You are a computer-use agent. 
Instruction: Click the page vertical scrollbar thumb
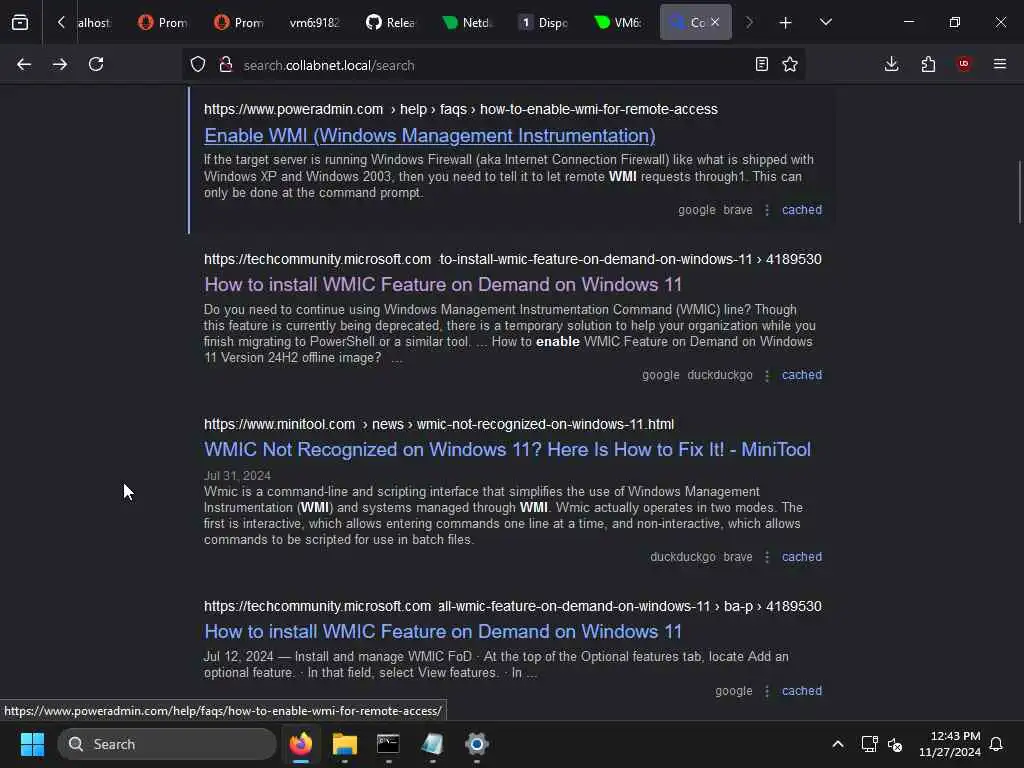[1019, 192]
